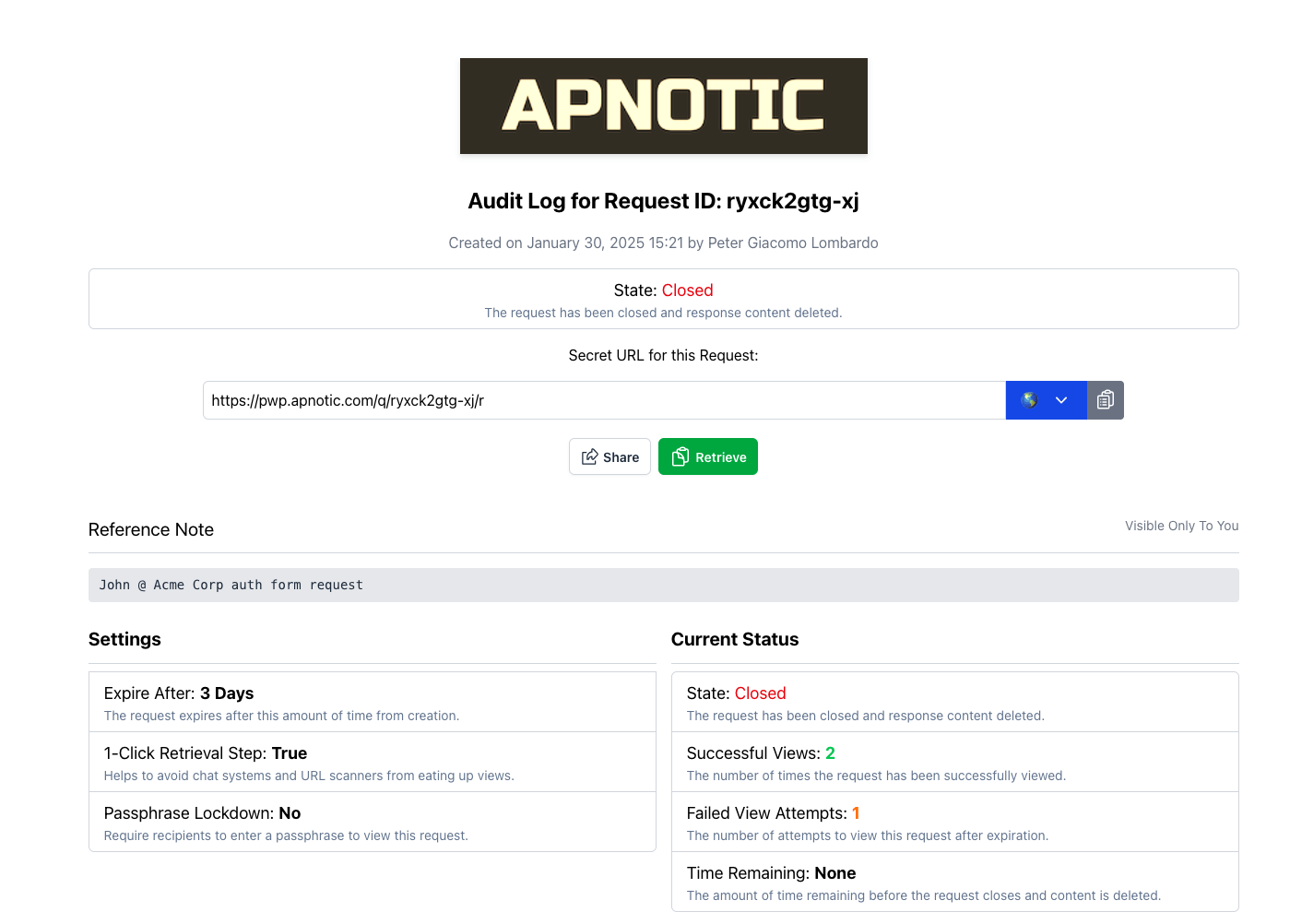The image size is (1290, 924).
Task: Copy the secret URL with the clipboard icon
Action: [x=1105, y=400]
